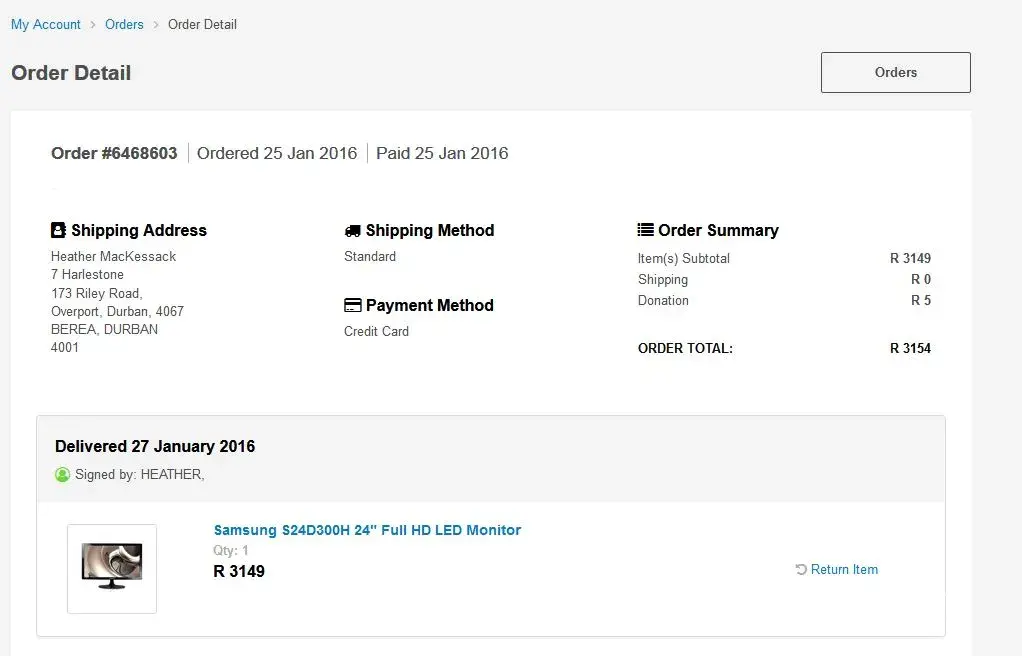Click the Samsung monitor product thumbnail
Viewport: 1022px width, 656px height.
[112, 568]
